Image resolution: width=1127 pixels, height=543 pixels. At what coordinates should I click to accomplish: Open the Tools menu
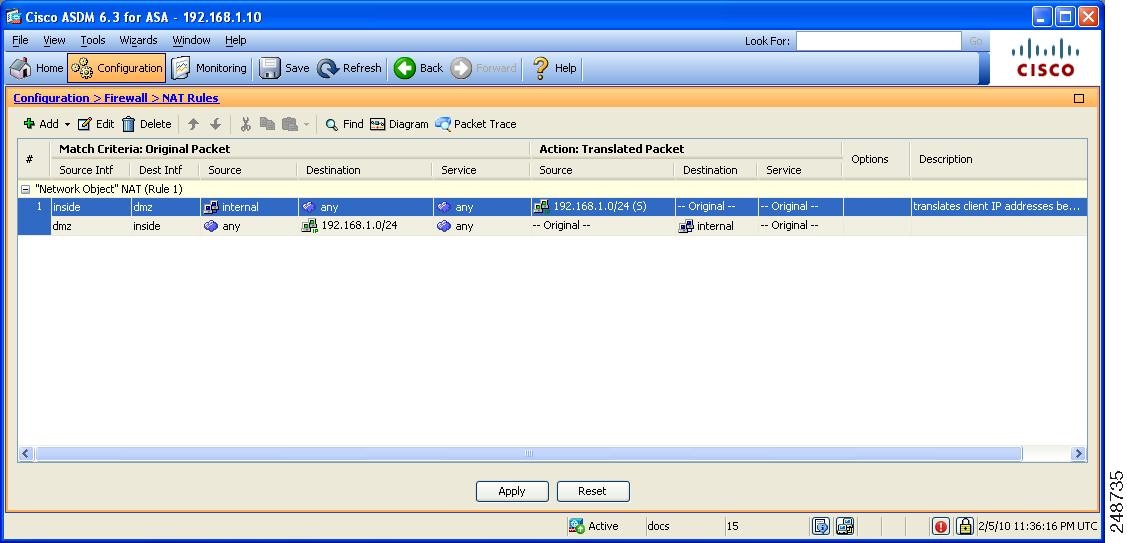click(93, 40)
